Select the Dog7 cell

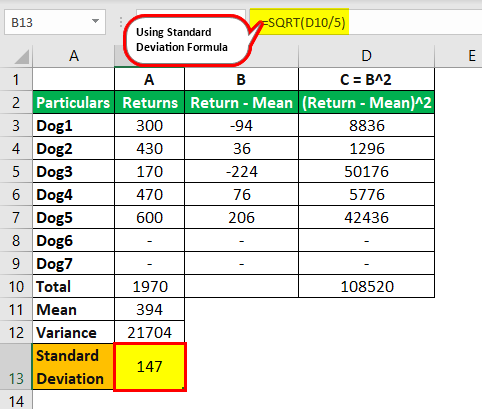[x=73, y=263]
